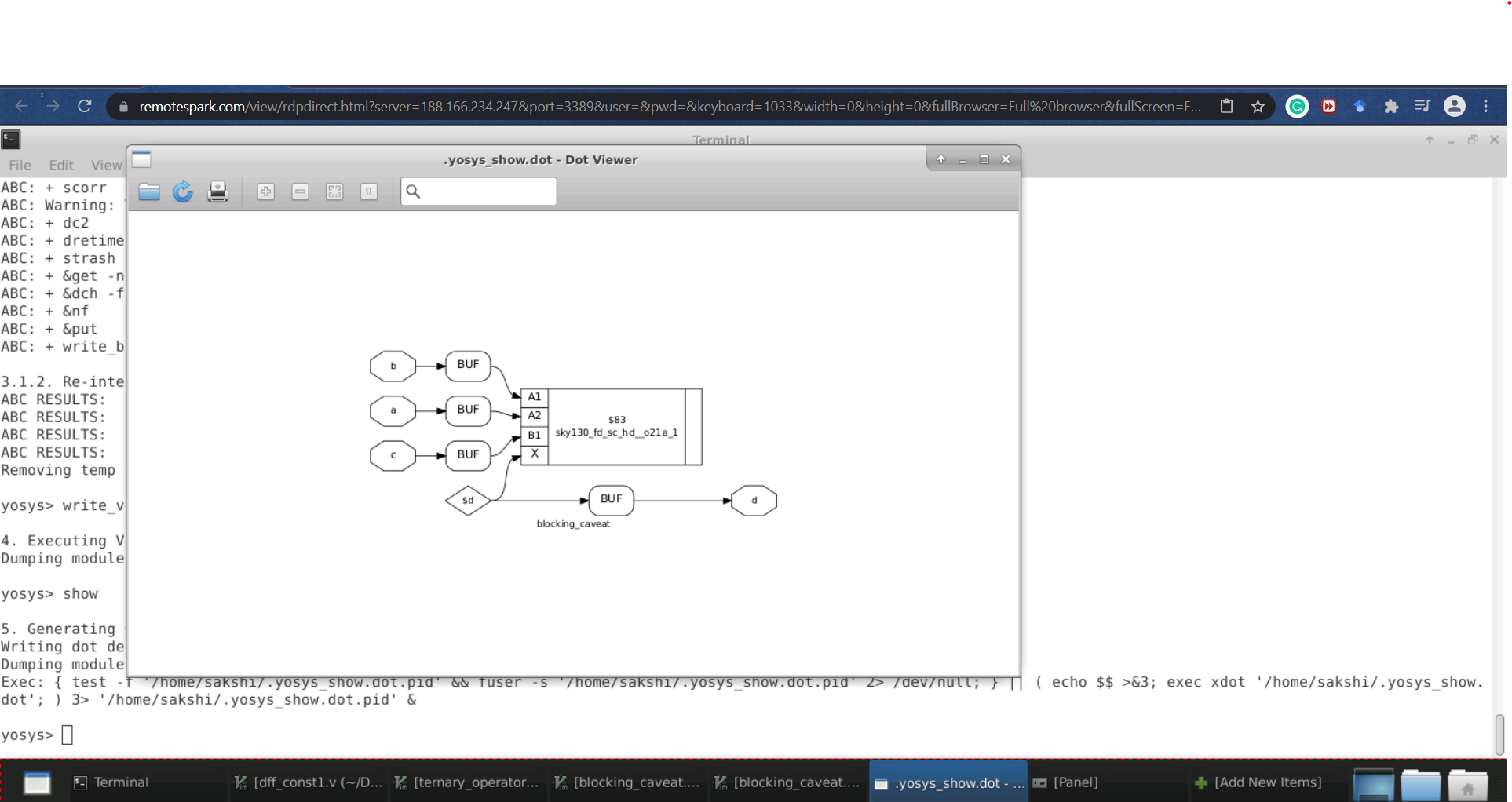
Task: Click the browser profile avatar
Action: pyautogui.click(x=1455, y=106)
